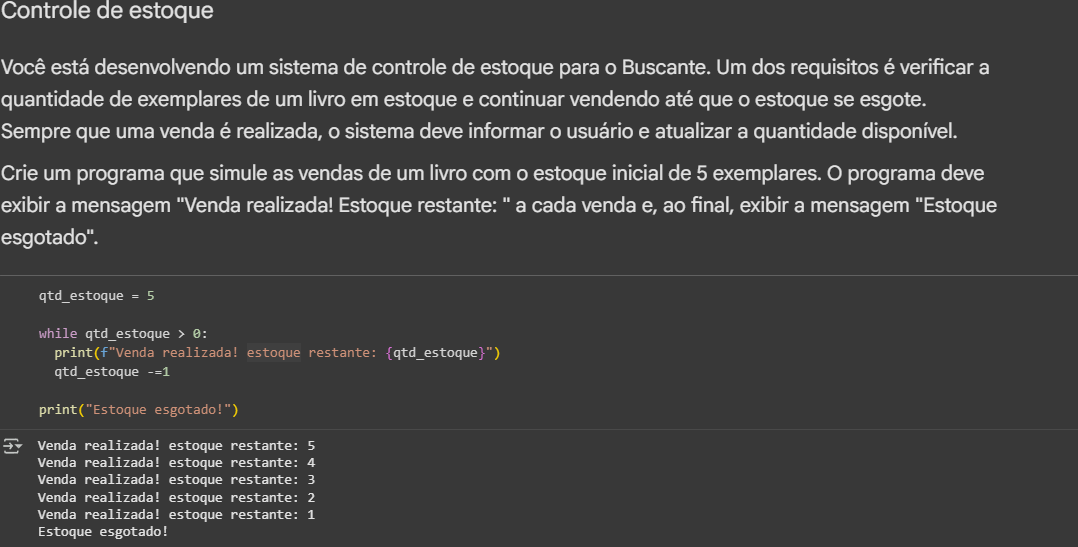Click the 'Controle de estoque' heading
This screenshot has width=1078, height=547.
tap(107, 12)
